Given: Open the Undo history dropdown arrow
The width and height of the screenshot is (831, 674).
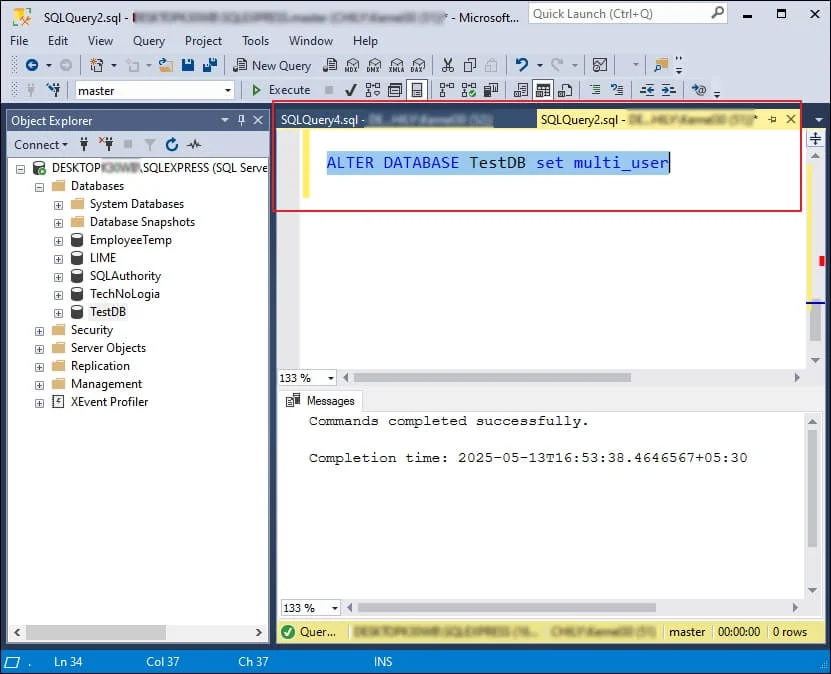Looking at the screenshot, I should click(x=540, y=65).
